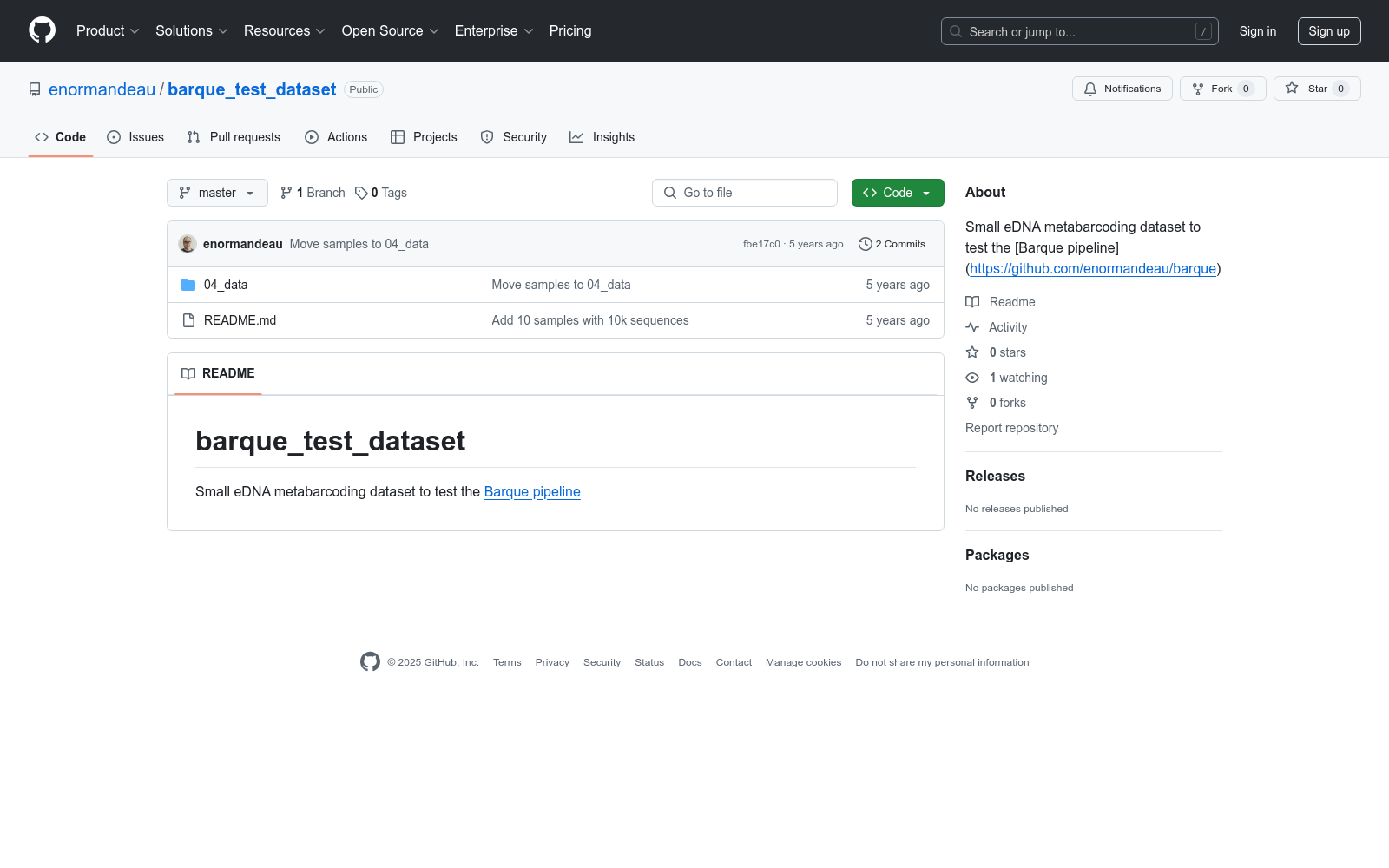Expand the Open Source menu

pos(391,31)
